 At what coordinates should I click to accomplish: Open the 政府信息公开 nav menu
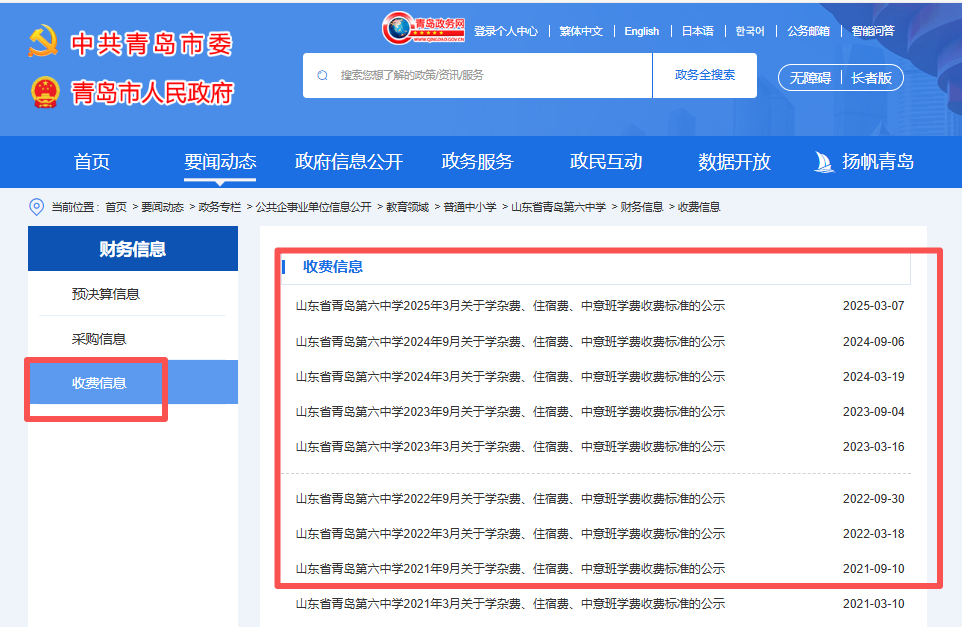tap(349, 162)
